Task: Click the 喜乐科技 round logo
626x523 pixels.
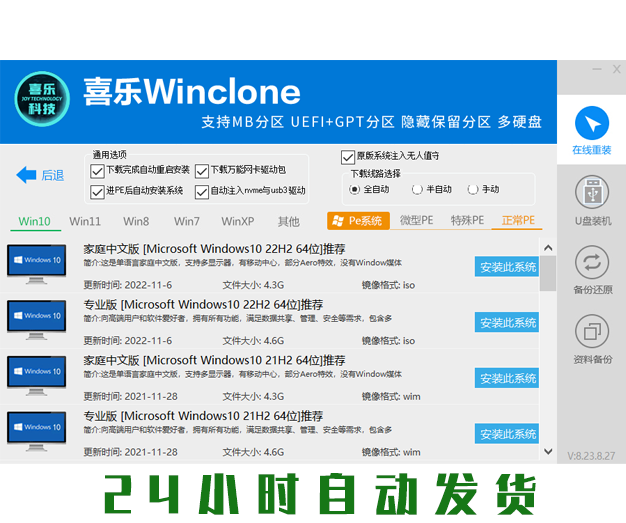Action: [42, 99]
